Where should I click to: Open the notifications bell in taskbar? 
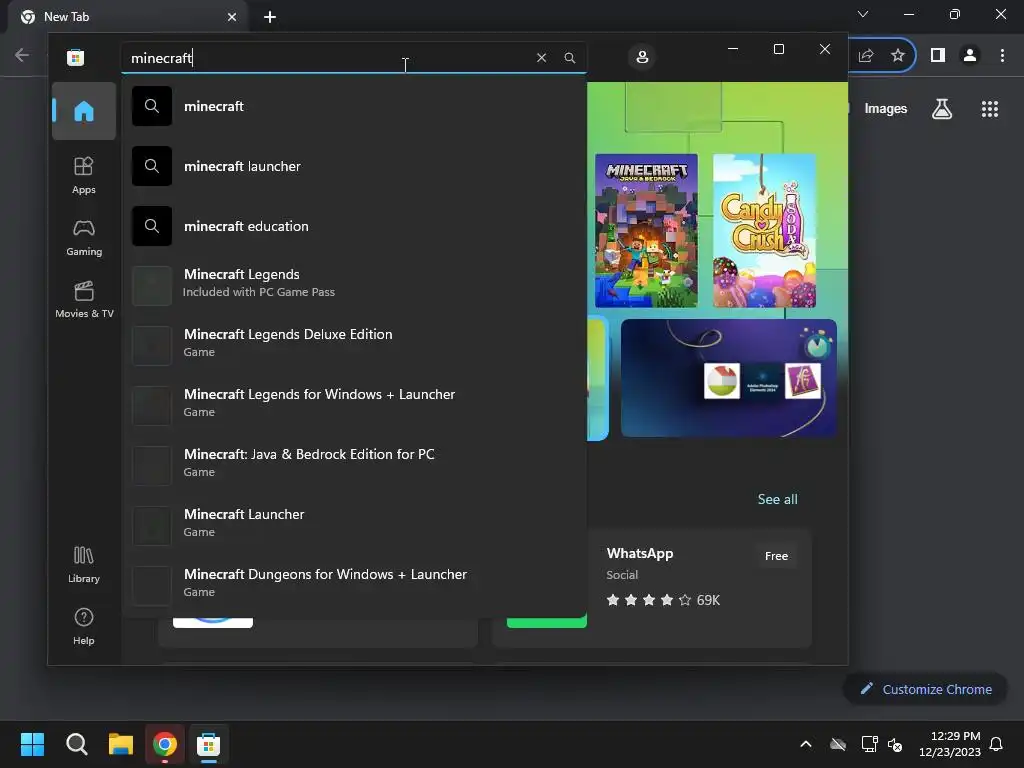[996, 744]
